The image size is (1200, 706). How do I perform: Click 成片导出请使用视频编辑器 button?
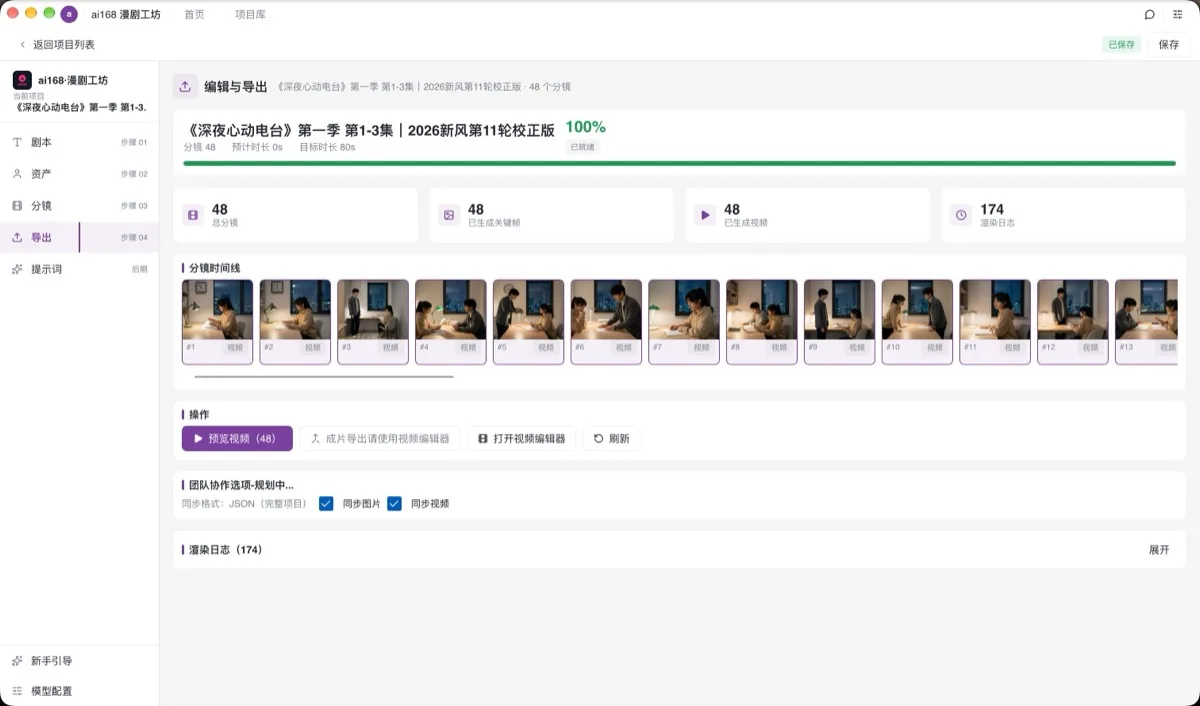[380, 438]
